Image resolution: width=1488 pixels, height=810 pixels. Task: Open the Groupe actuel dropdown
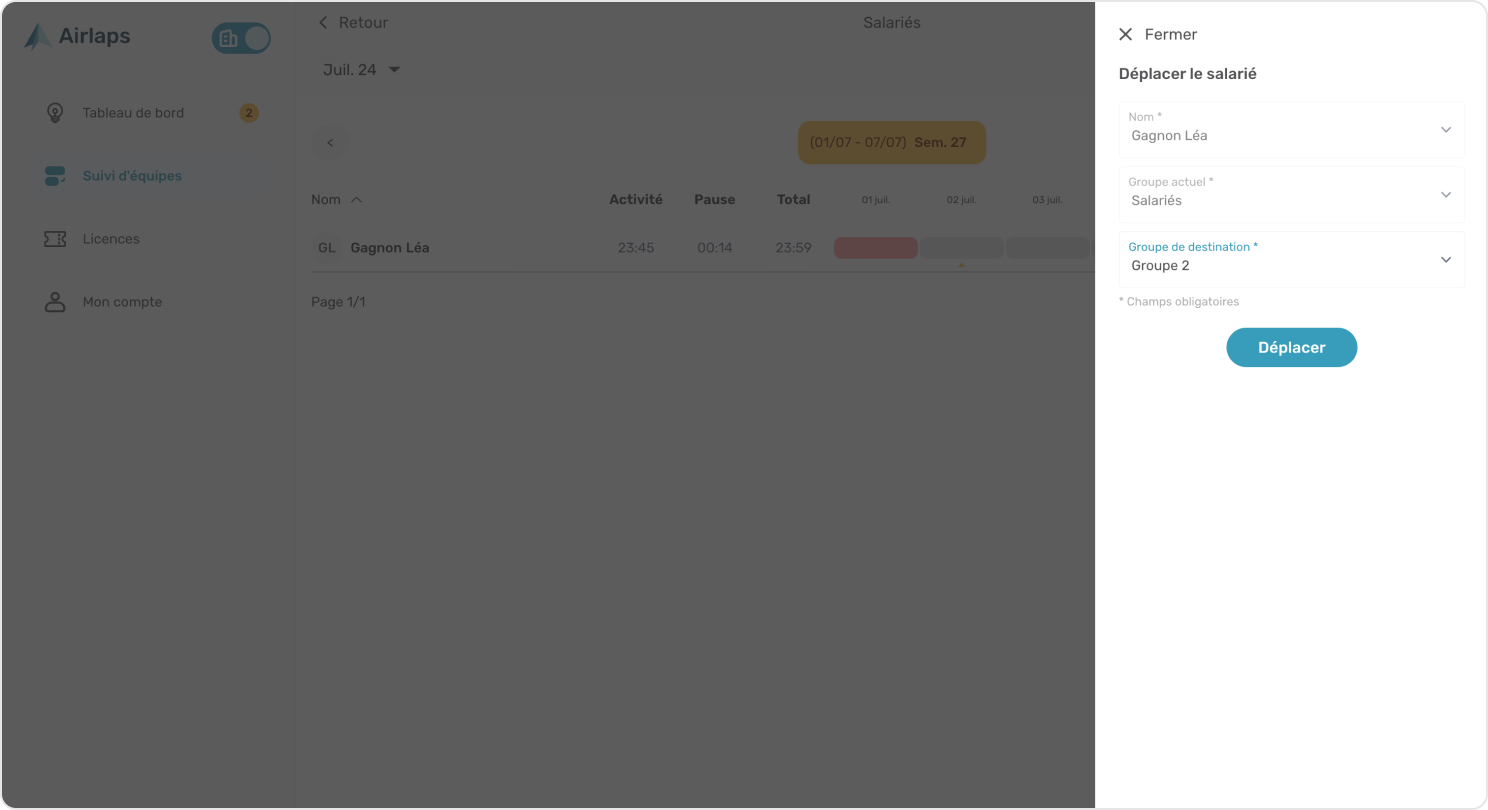[1292, 194]
